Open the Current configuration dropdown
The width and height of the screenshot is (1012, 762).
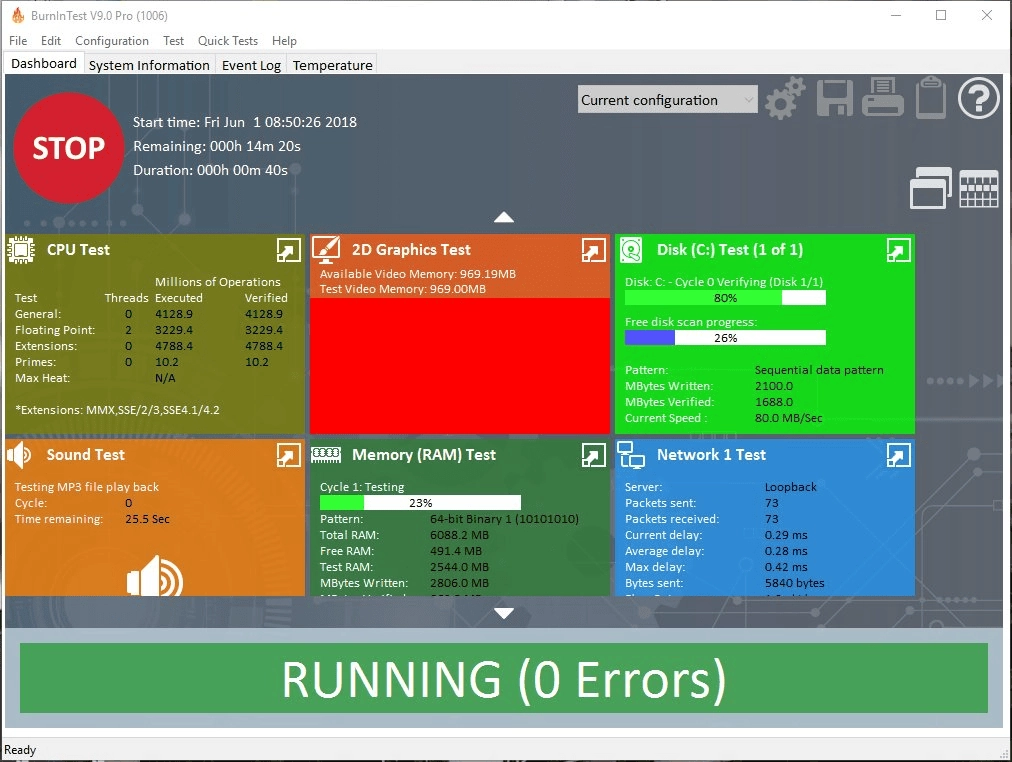667,100
